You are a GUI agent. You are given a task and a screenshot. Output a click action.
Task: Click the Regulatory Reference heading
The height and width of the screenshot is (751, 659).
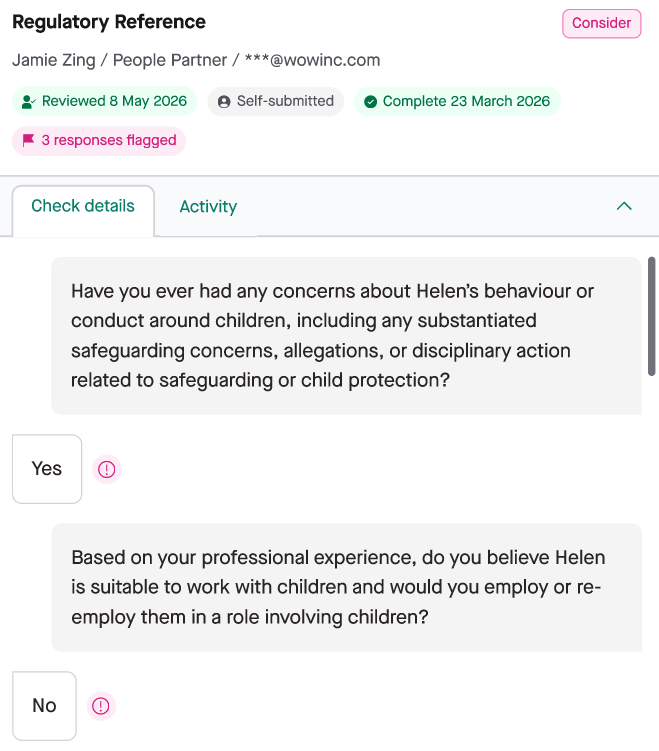tap(109, 22)
